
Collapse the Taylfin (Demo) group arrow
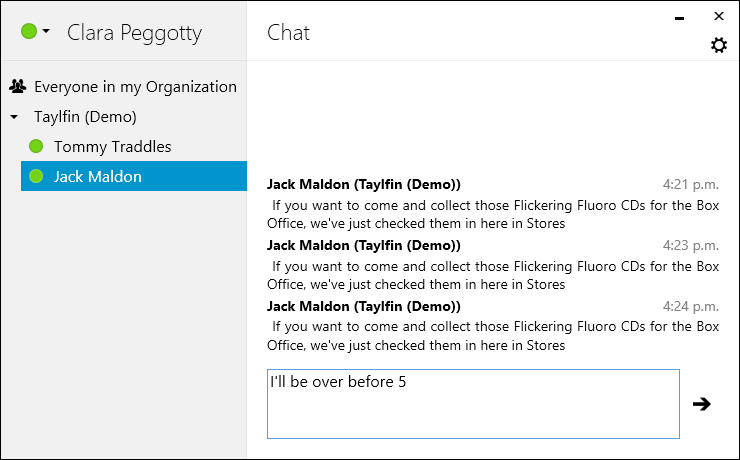point(14,117)
